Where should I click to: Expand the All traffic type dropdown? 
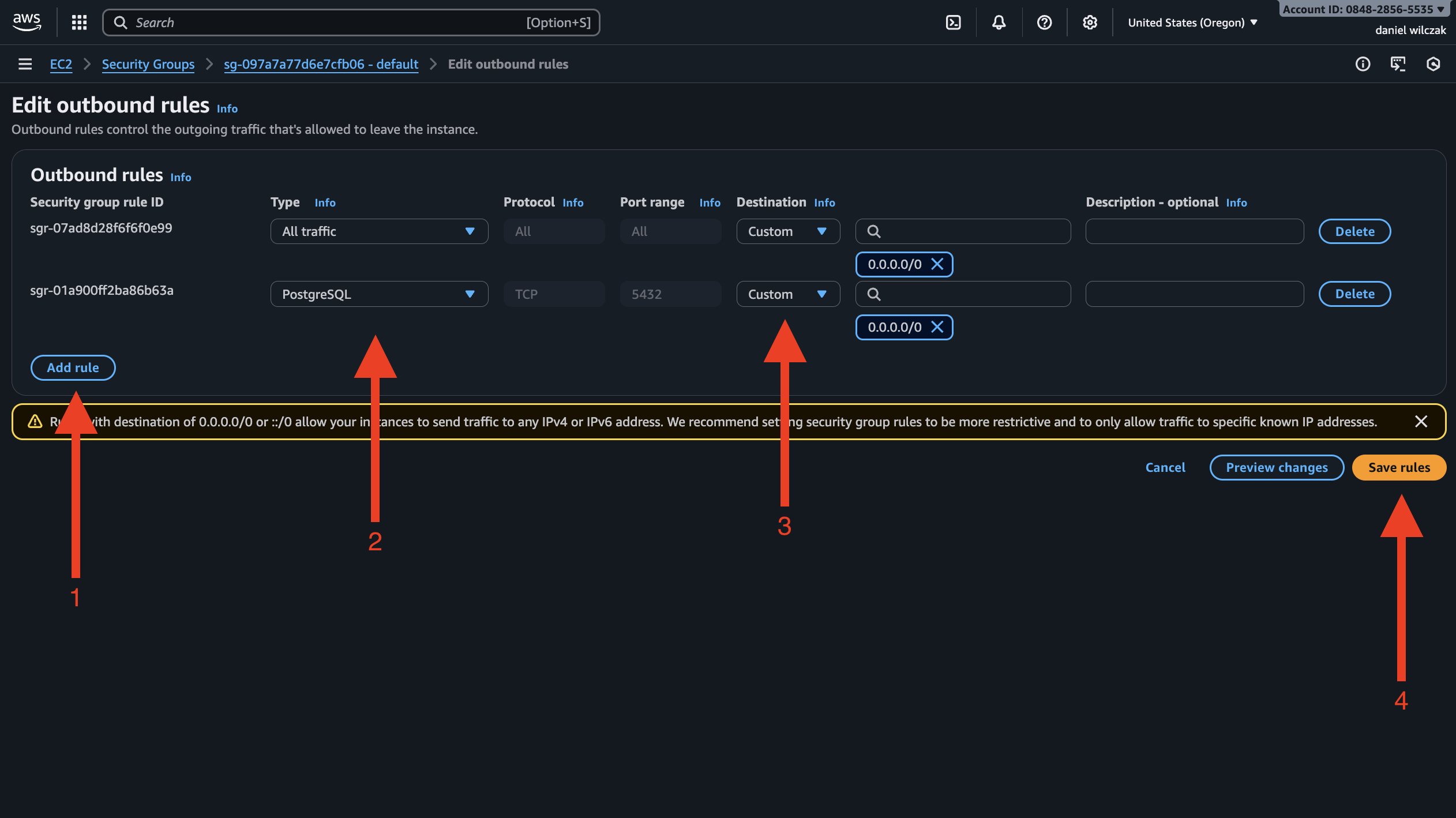379,231
